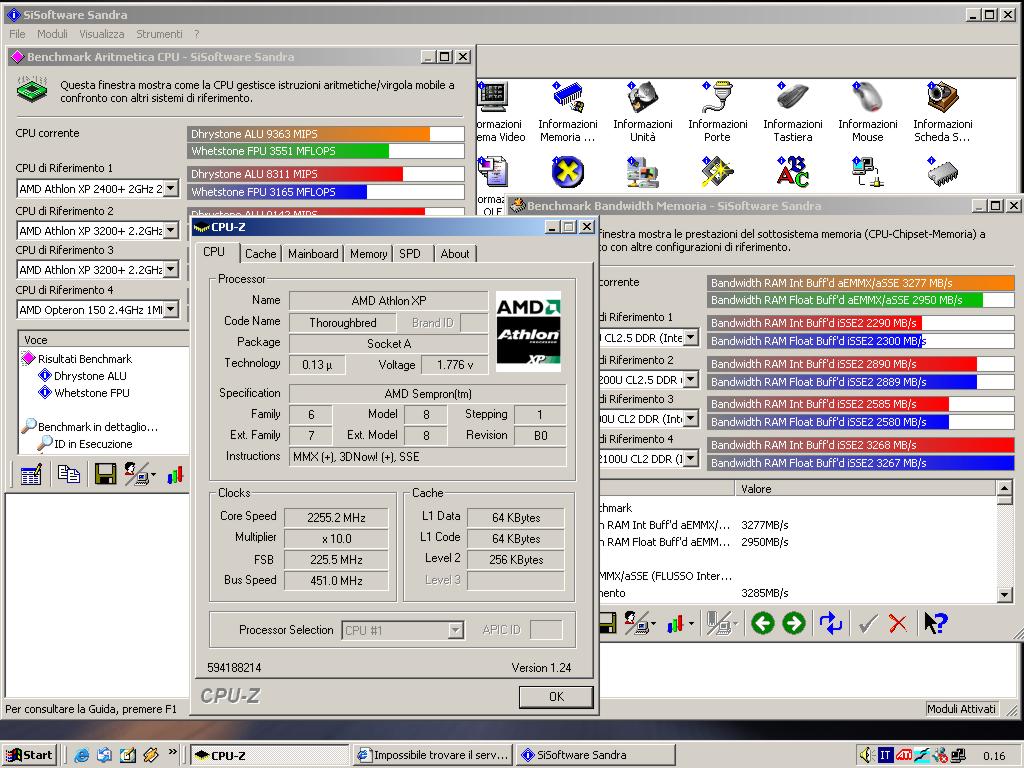Select 'Benchmark in dettaglio...' tree item
Screen dimensions: 1024x768
[x=98, y=426]
